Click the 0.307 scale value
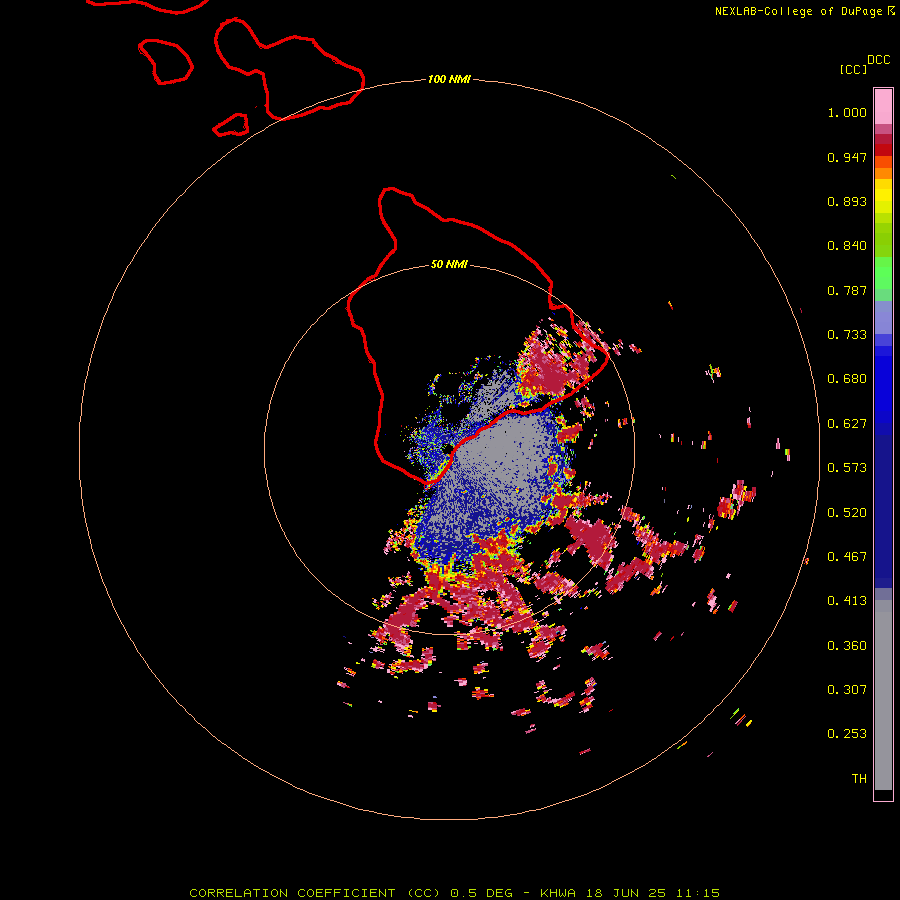This screenshot has width=900, height=900. (847, 690)
